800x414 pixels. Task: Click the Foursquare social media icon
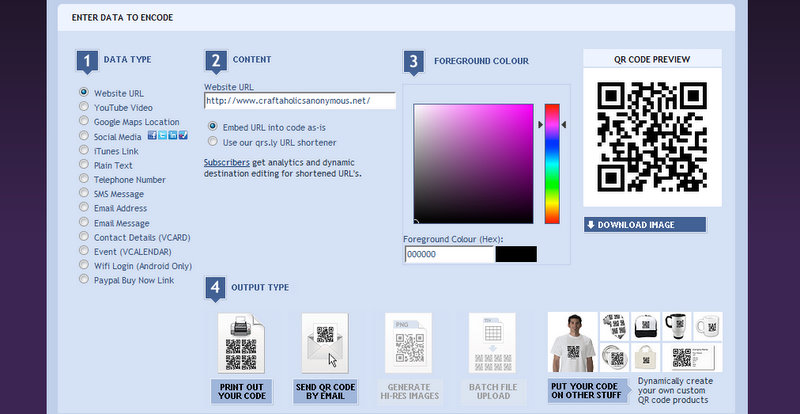pos(183,135)
